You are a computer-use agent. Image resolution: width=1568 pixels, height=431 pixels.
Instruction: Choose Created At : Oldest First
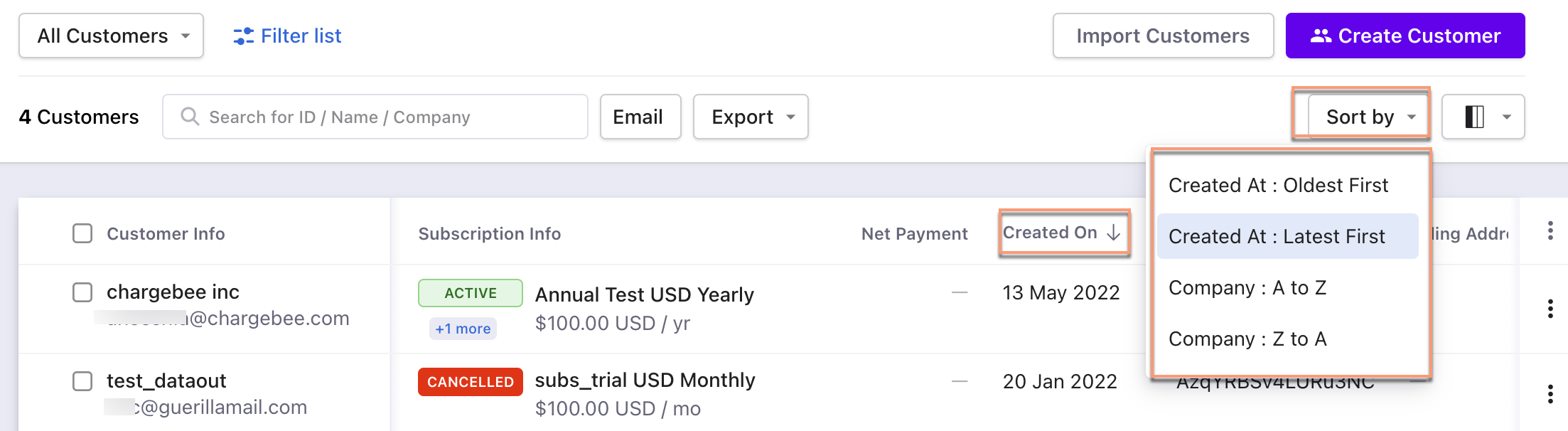(x=1278, y=186)
